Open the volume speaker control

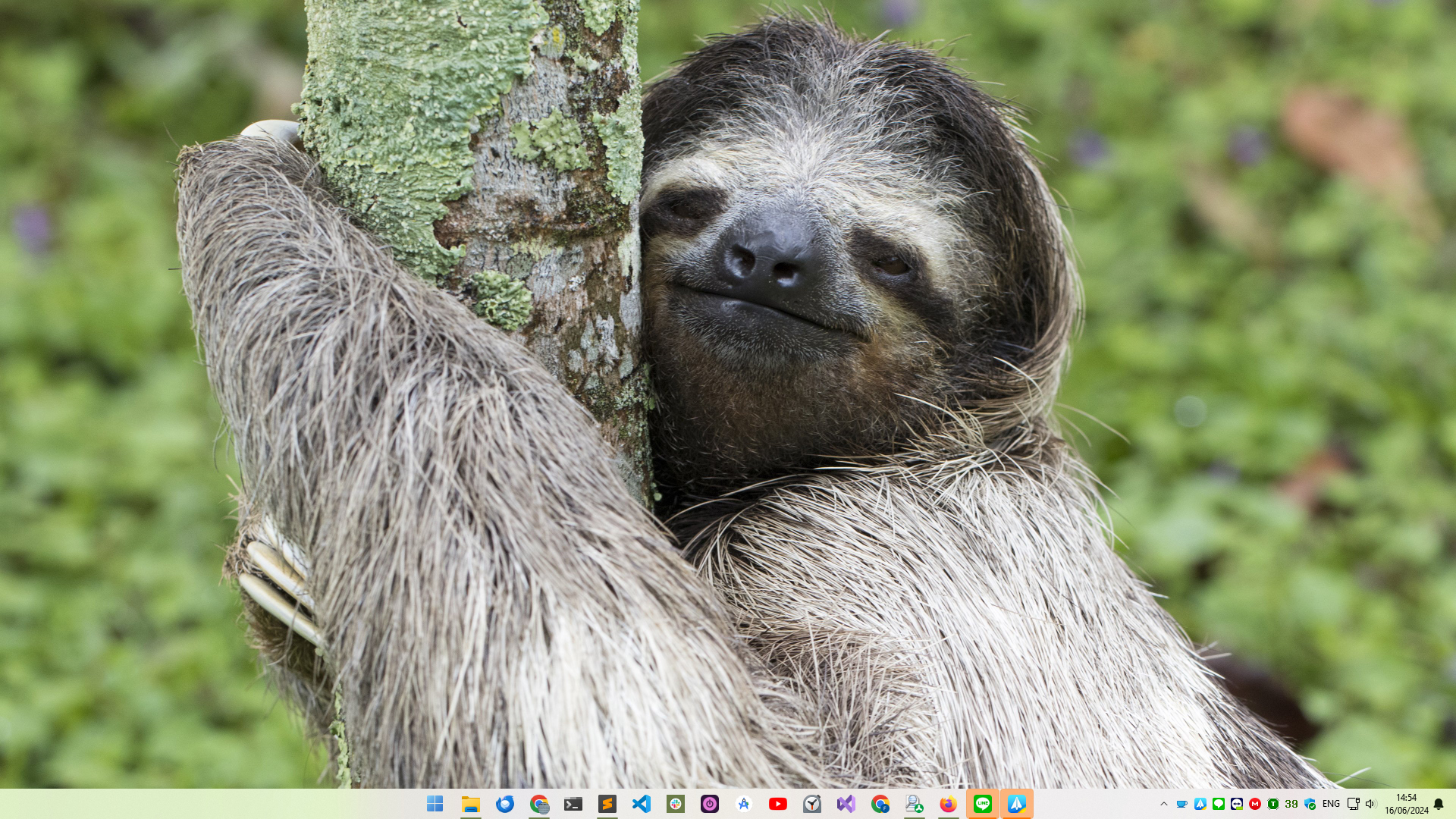1370,804
